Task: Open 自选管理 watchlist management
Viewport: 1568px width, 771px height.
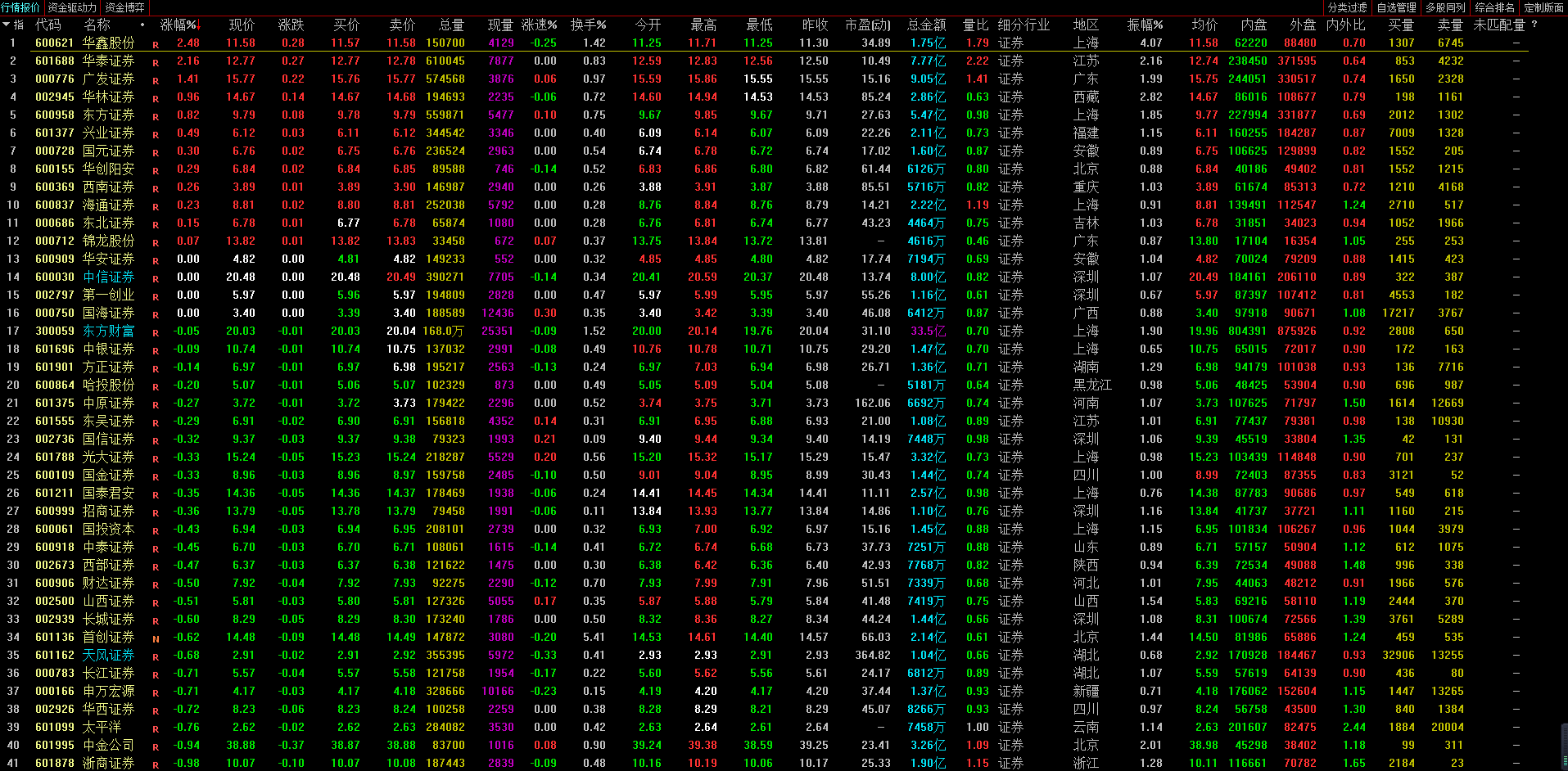Action: [x=1396, y=7]
